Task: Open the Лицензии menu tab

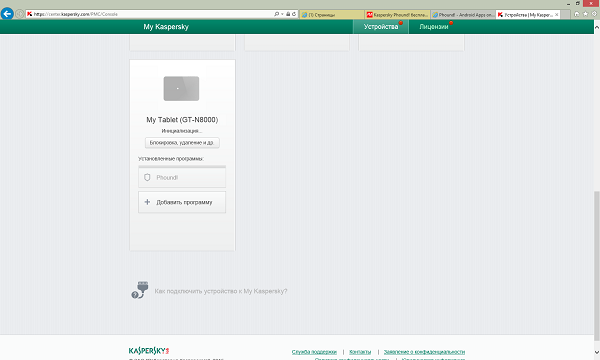Action: click(434, 27)
